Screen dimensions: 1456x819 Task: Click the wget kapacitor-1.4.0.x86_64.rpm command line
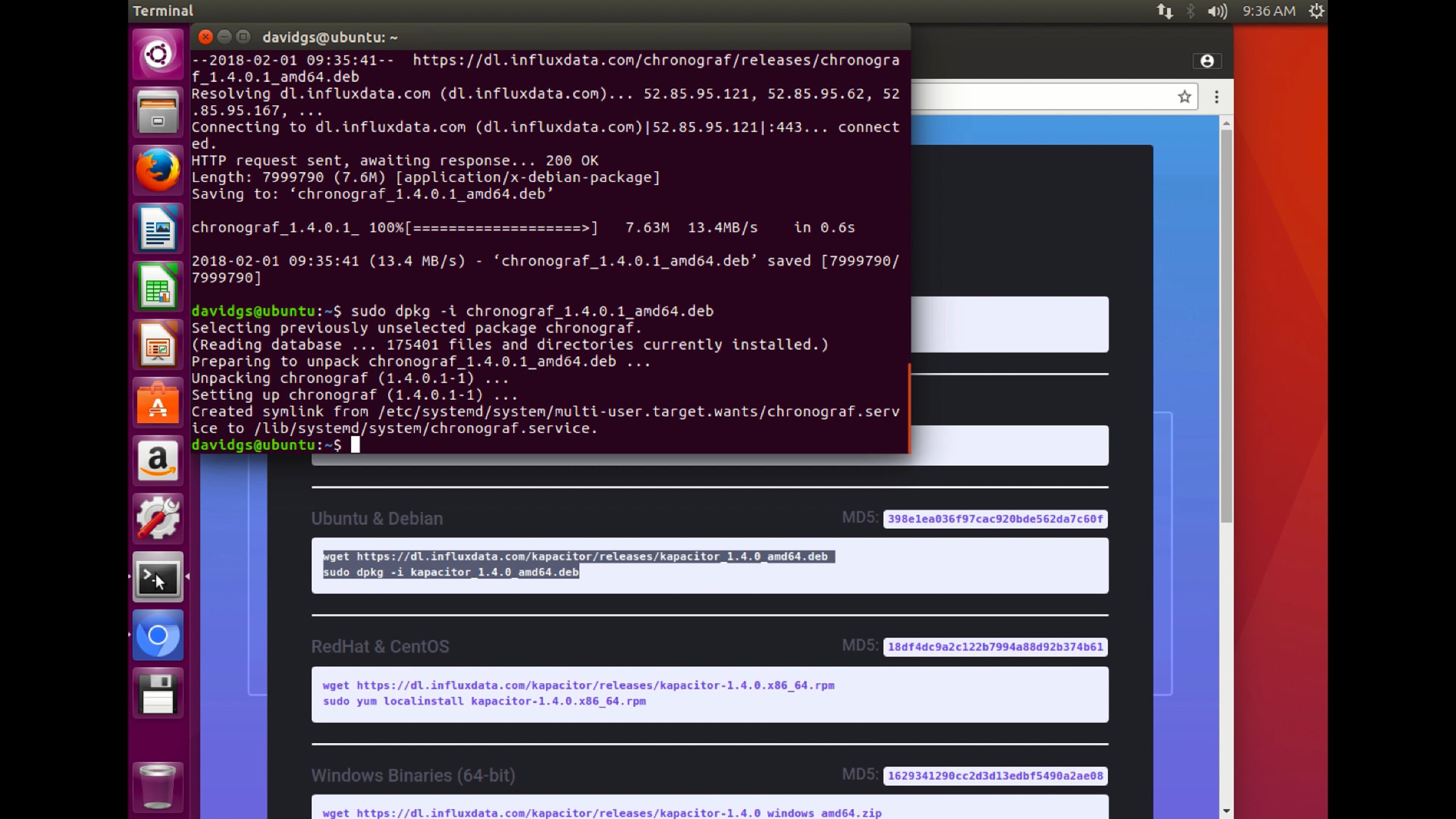pyautogui.click(x=579, y=686)
